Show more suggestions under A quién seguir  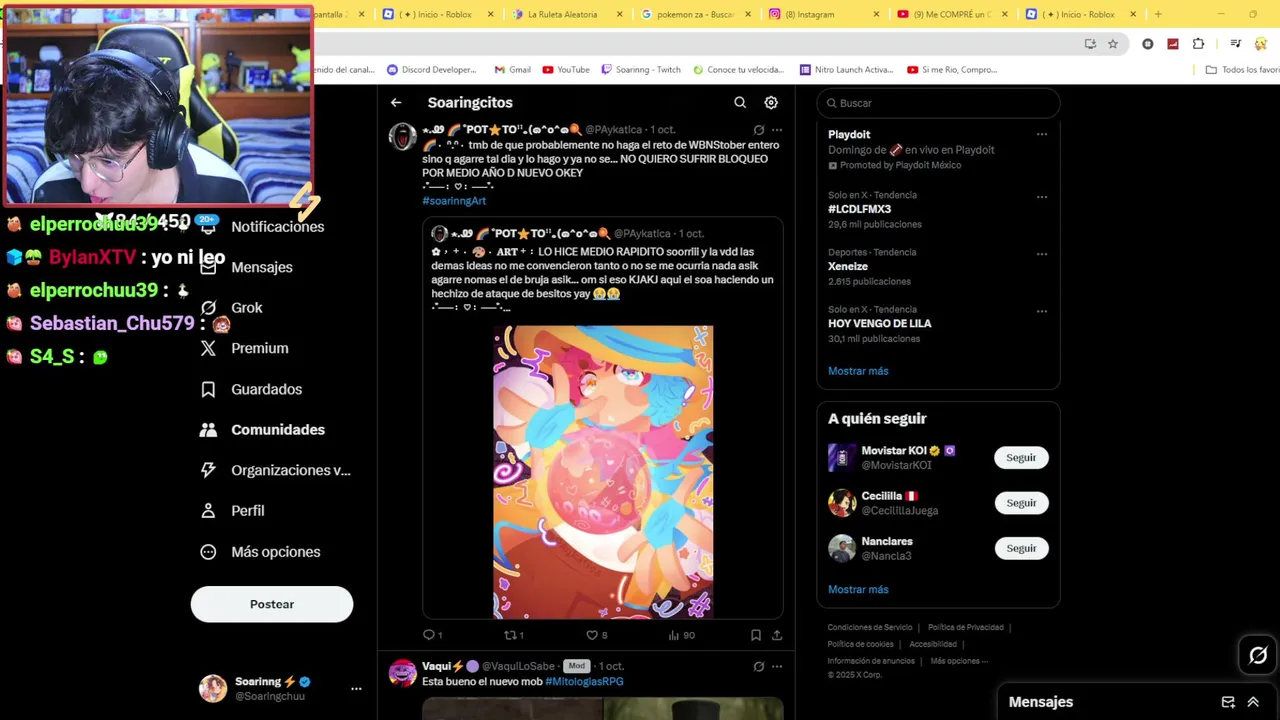point(858,589)
